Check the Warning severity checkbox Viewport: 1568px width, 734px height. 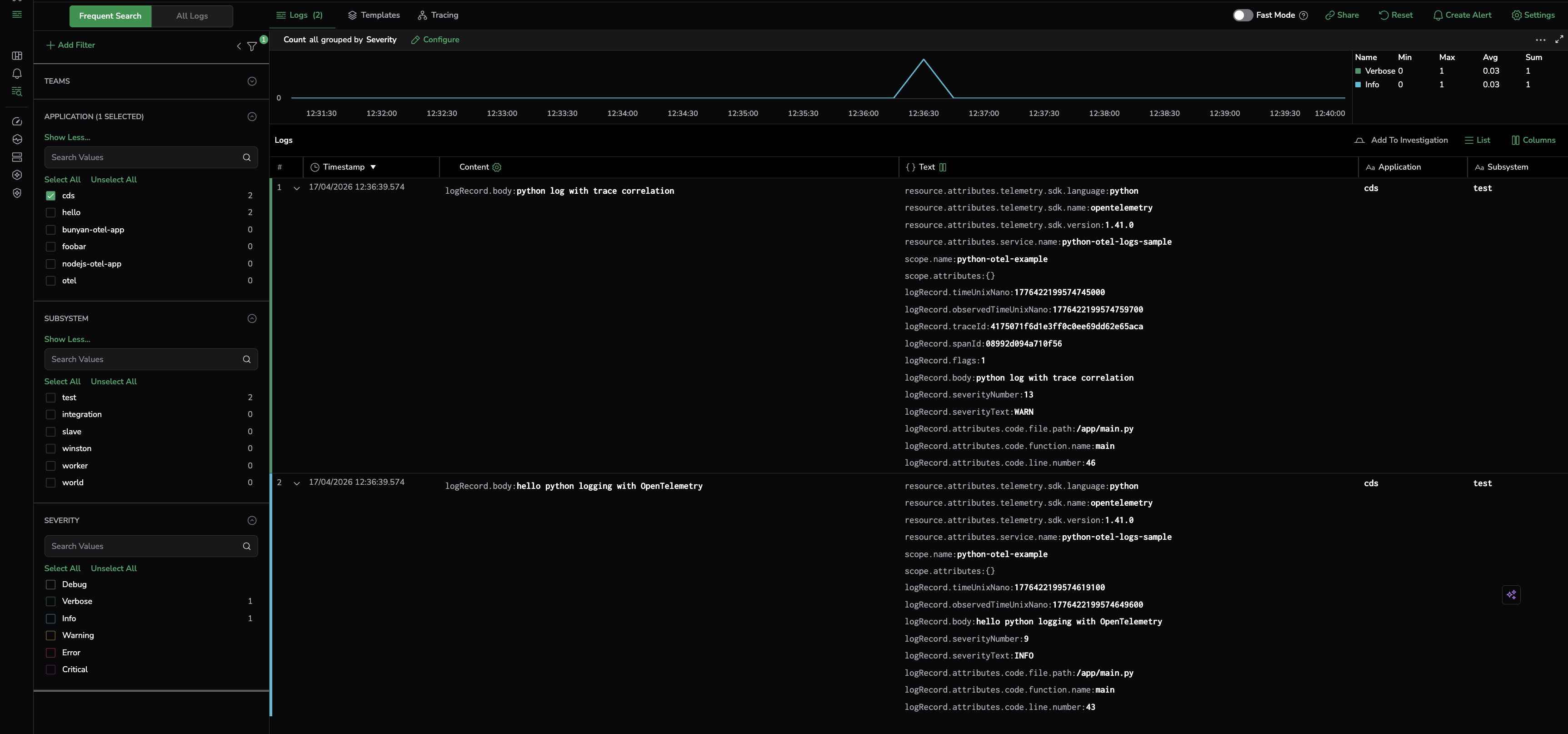point(50,635)
